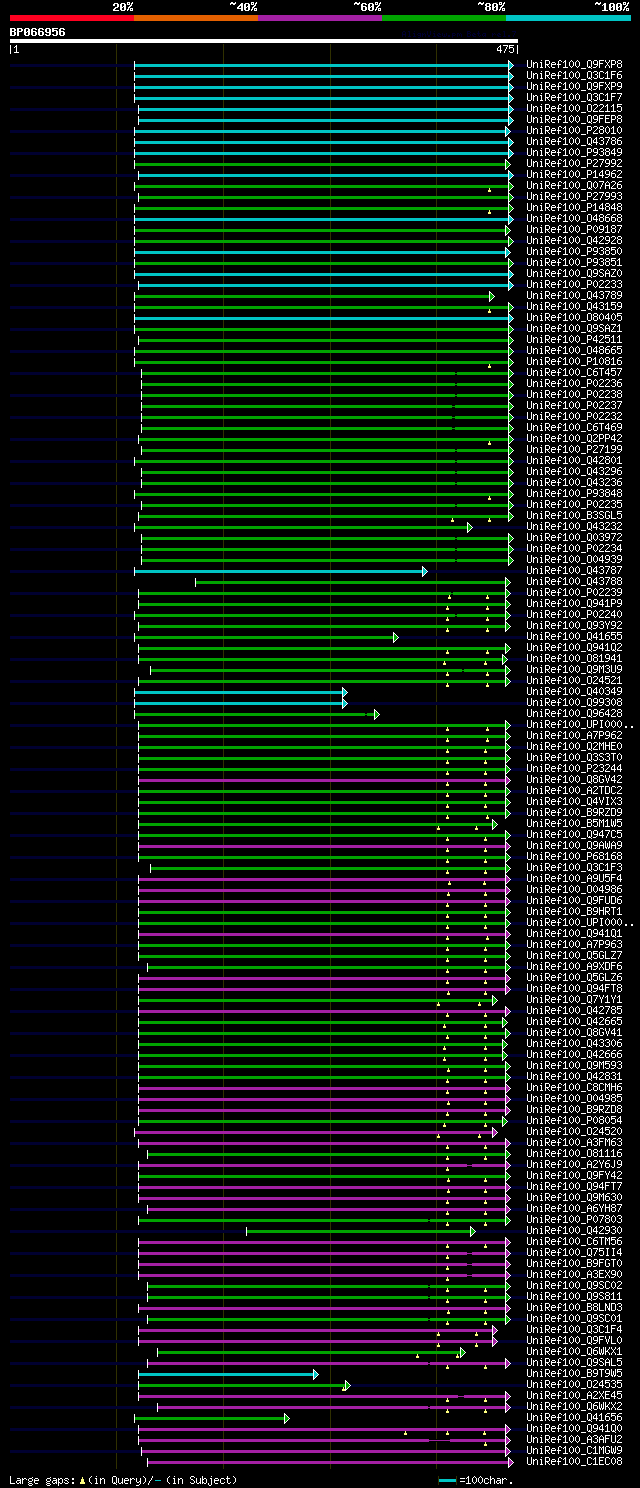Open hit UniRef100_A3FM63

(574, 1143)
